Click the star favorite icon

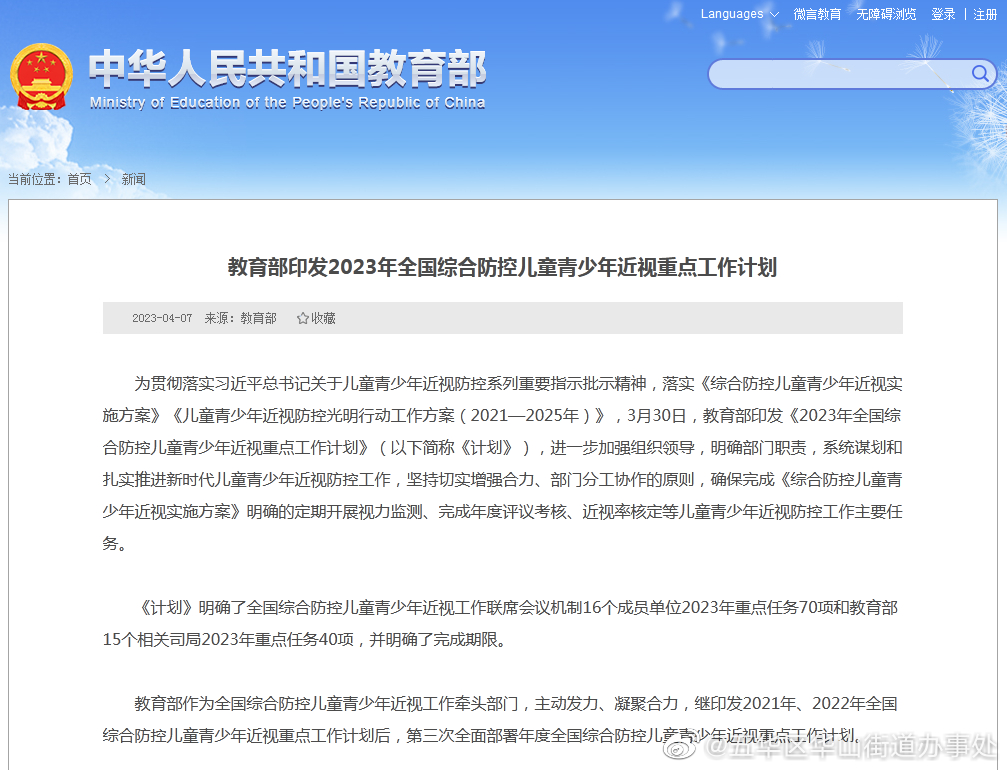[303, 319]
